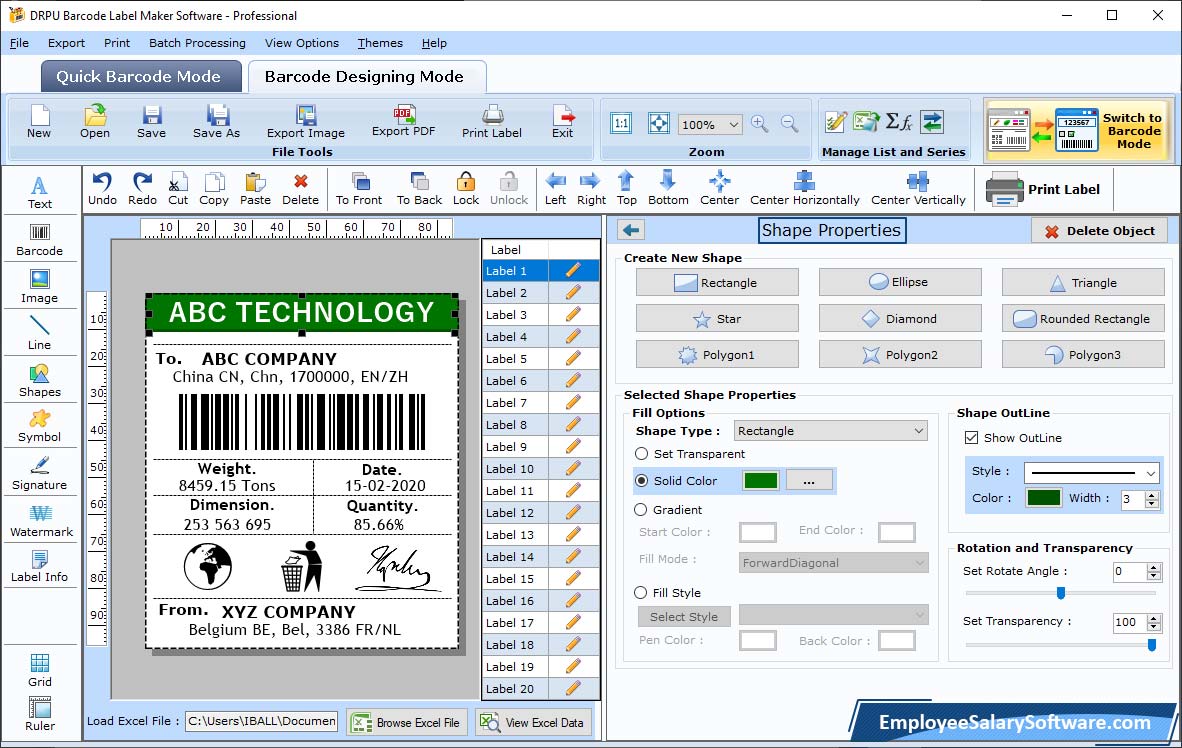Click the Set Transparency value field

point(1128,622)
